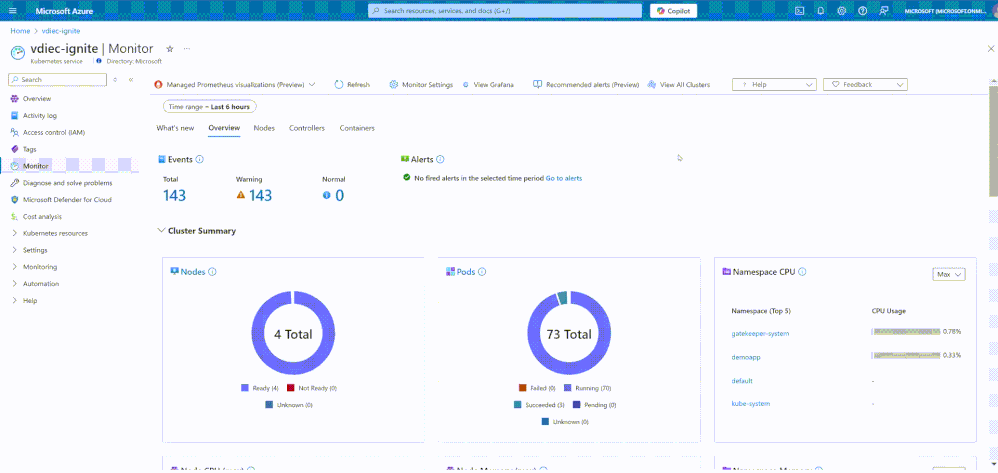
Task: Click the Normal events count 0
Action: [339, 195]
